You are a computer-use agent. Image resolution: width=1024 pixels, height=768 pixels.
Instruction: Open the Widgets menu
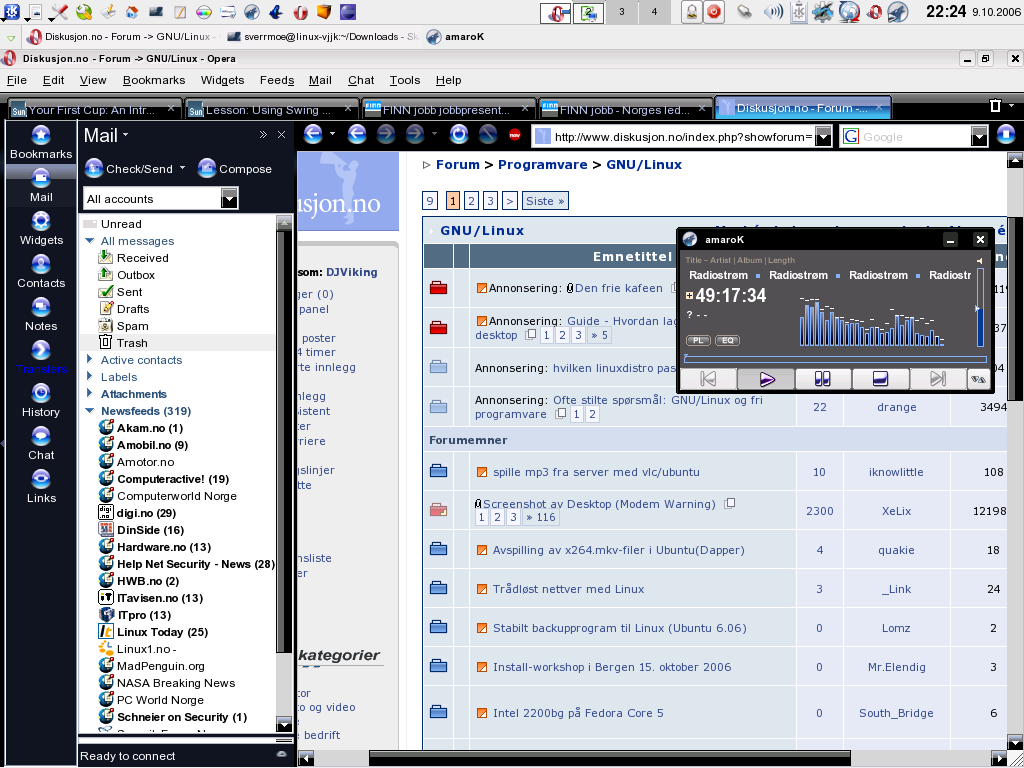(223, 80)
